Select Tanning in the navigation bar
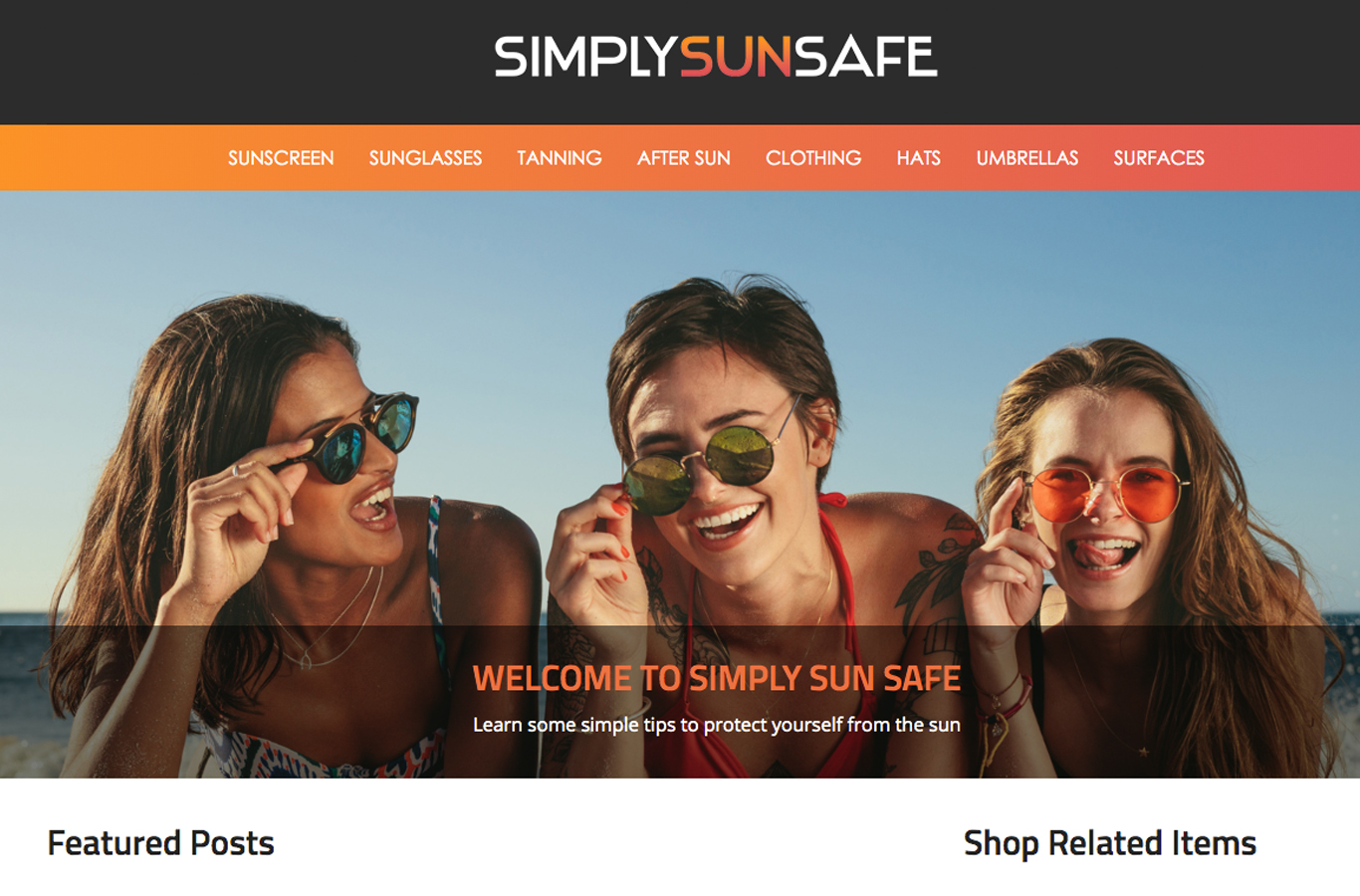 tap(560, 158)
